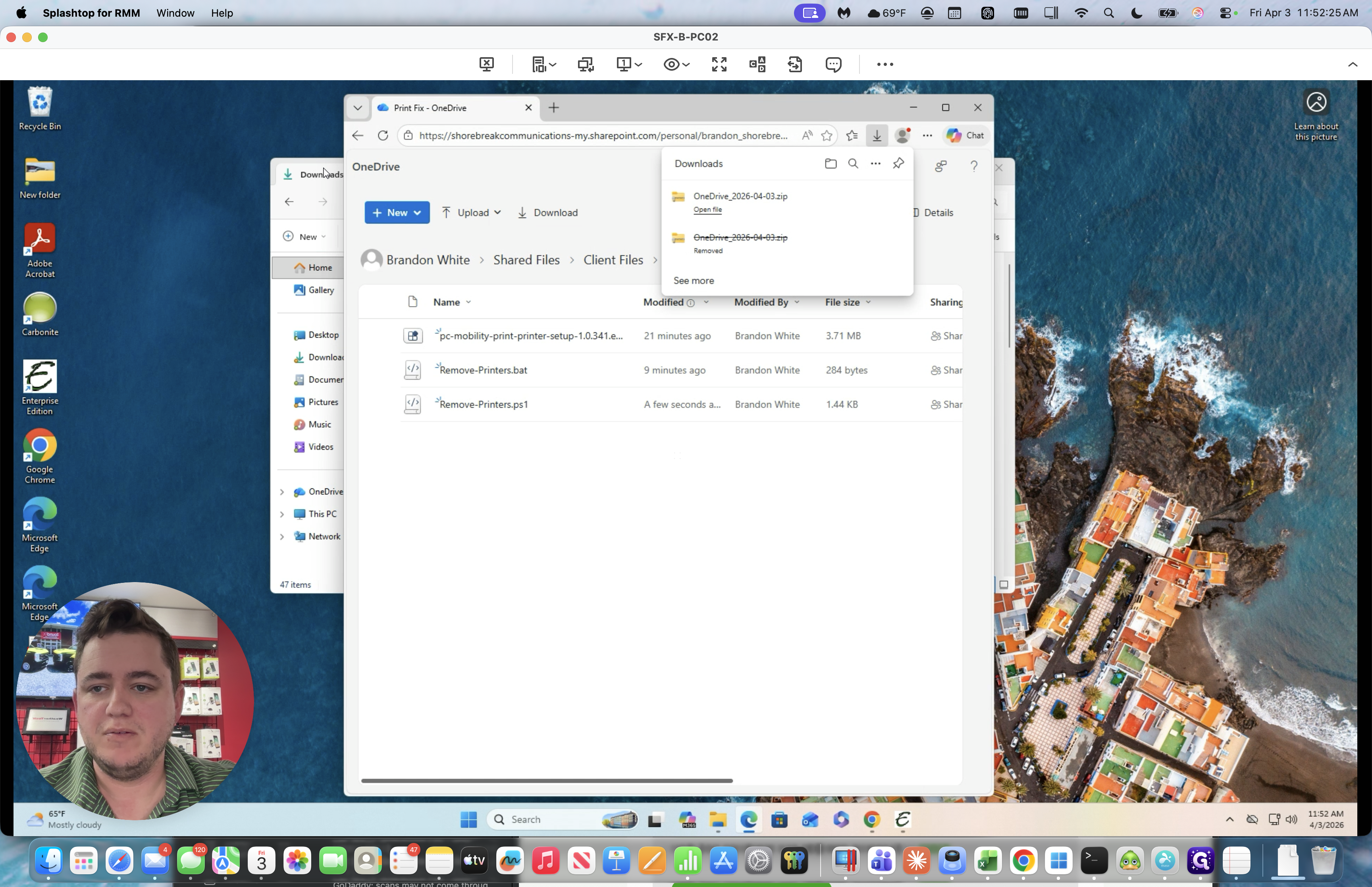
Task: Click search icon in Downloads popup
Action: tap(853, 164)
